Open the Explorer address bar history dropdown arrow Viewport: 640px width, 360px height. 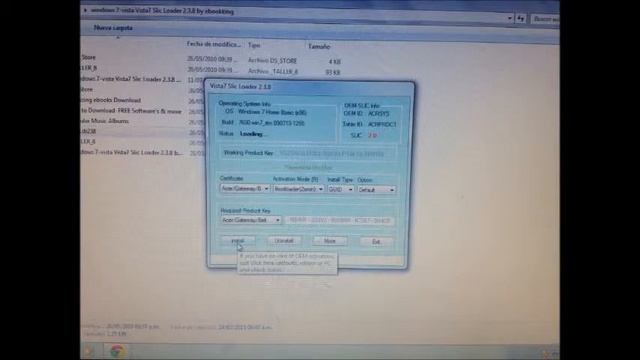point(510,18)
